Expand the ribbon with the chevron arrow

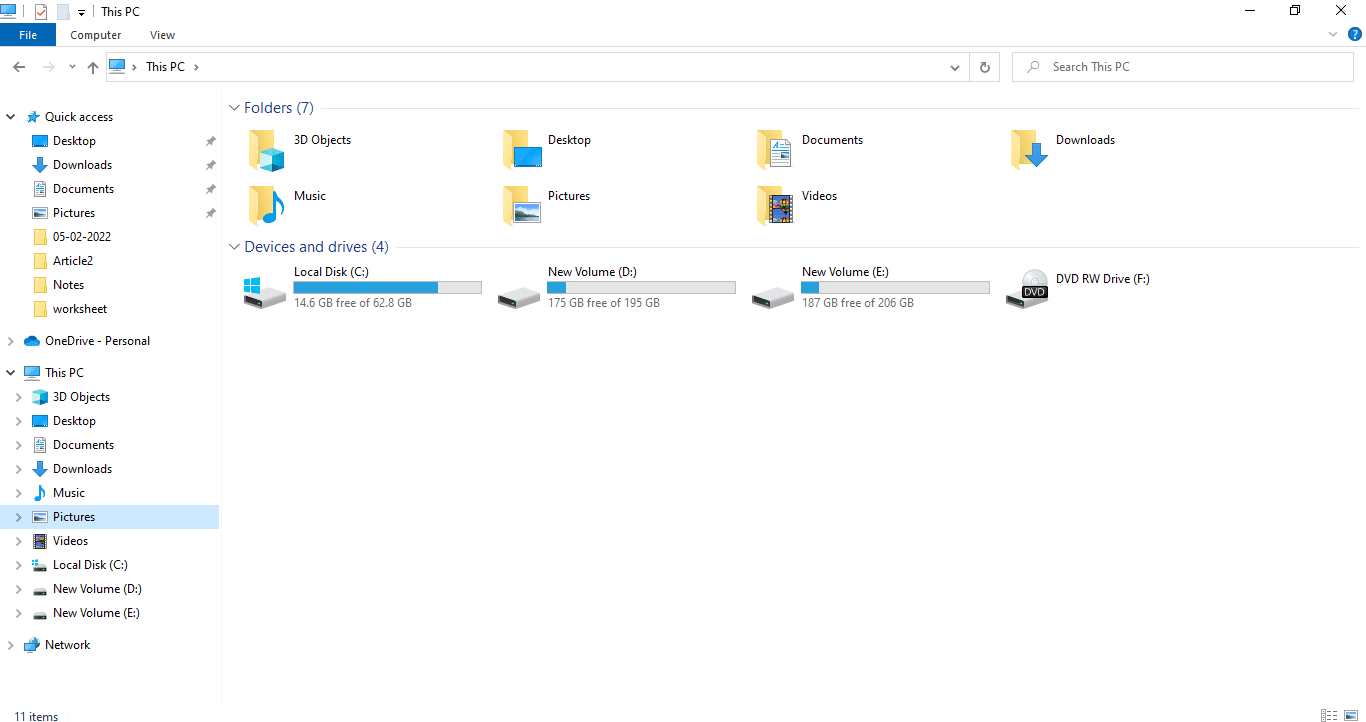[1332, 34]
